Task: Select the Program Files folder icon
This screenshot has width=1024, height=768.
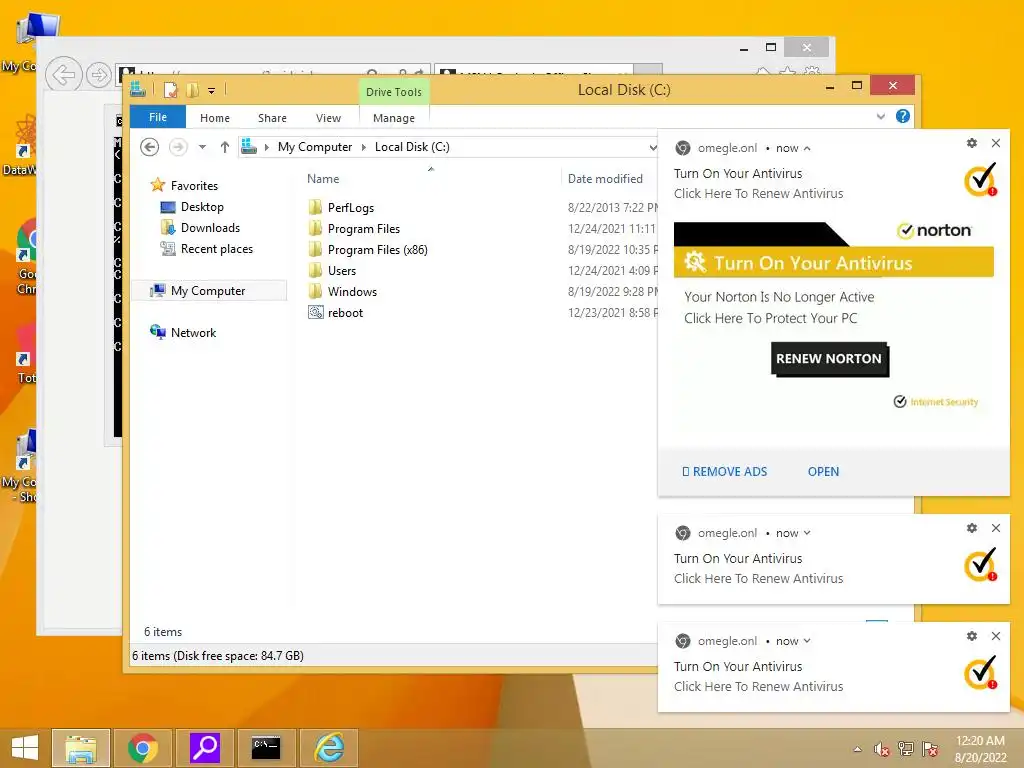Action: point(315,229)
